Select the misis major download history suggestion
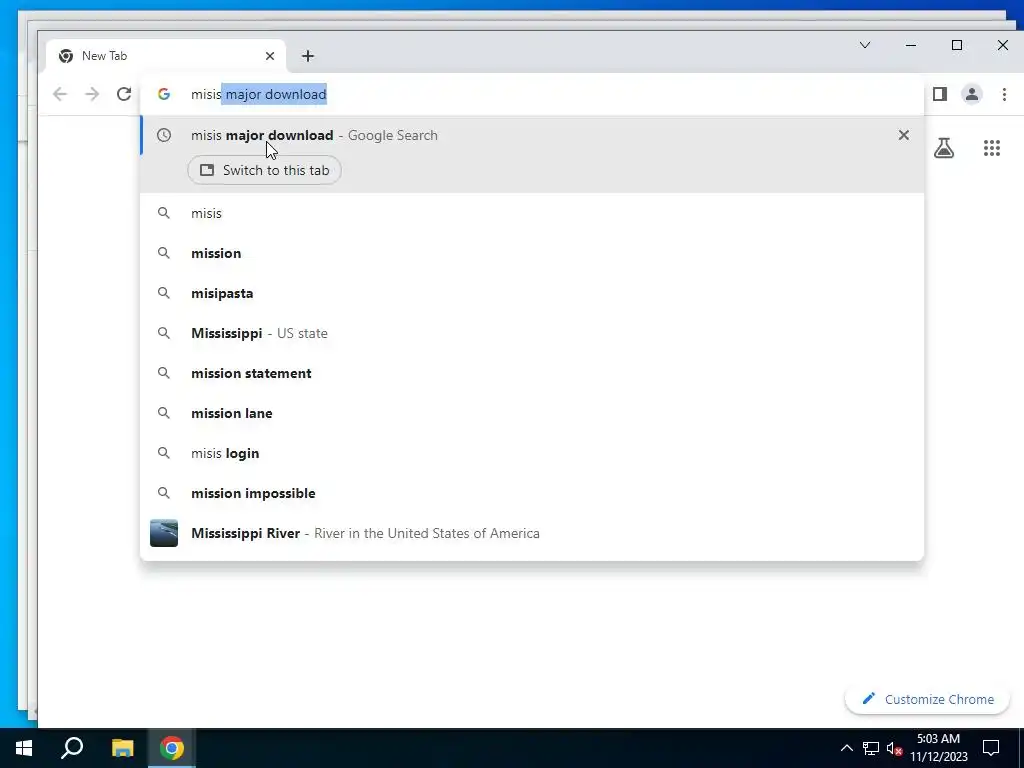Screen dimensions: 1024x768 click(x=532, y=135)
